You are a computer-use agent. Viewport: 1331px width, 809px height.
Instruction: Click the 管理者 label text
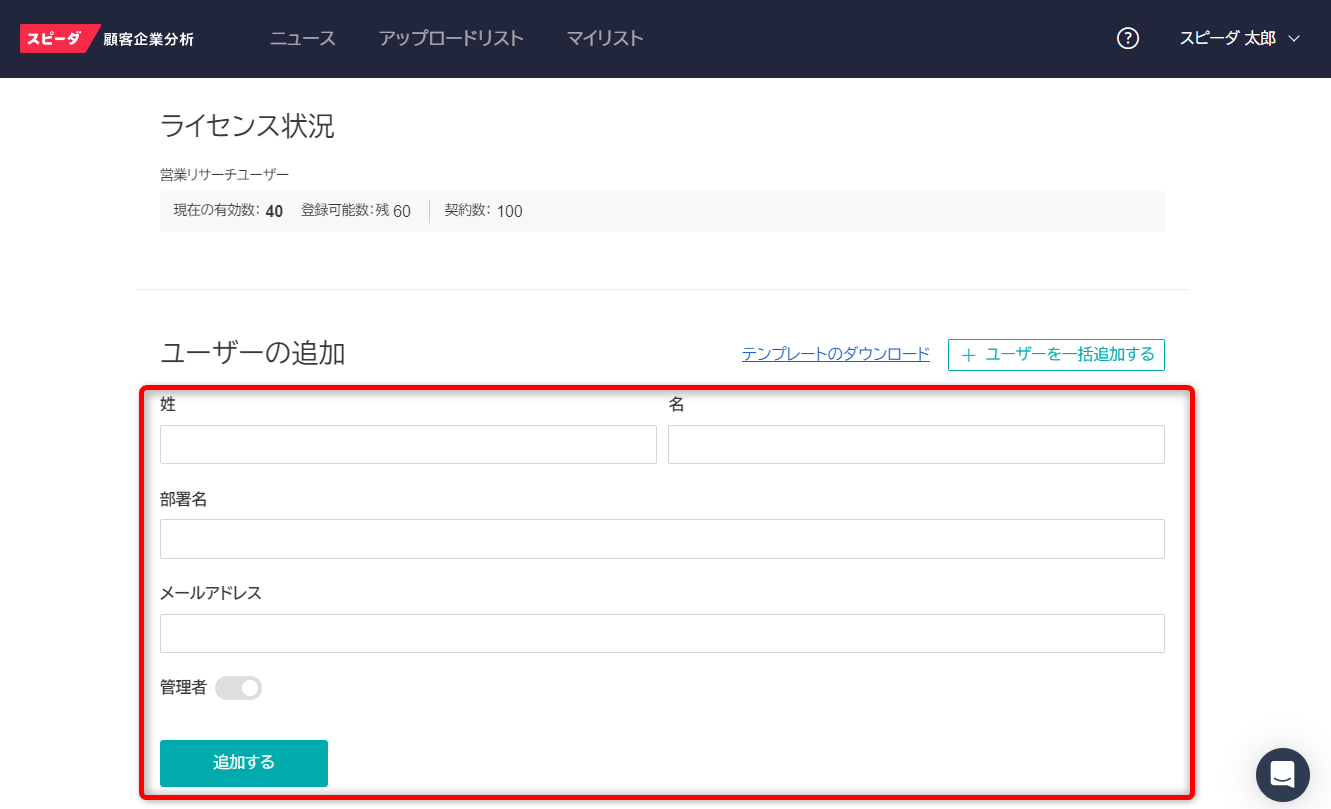(183, 688)
